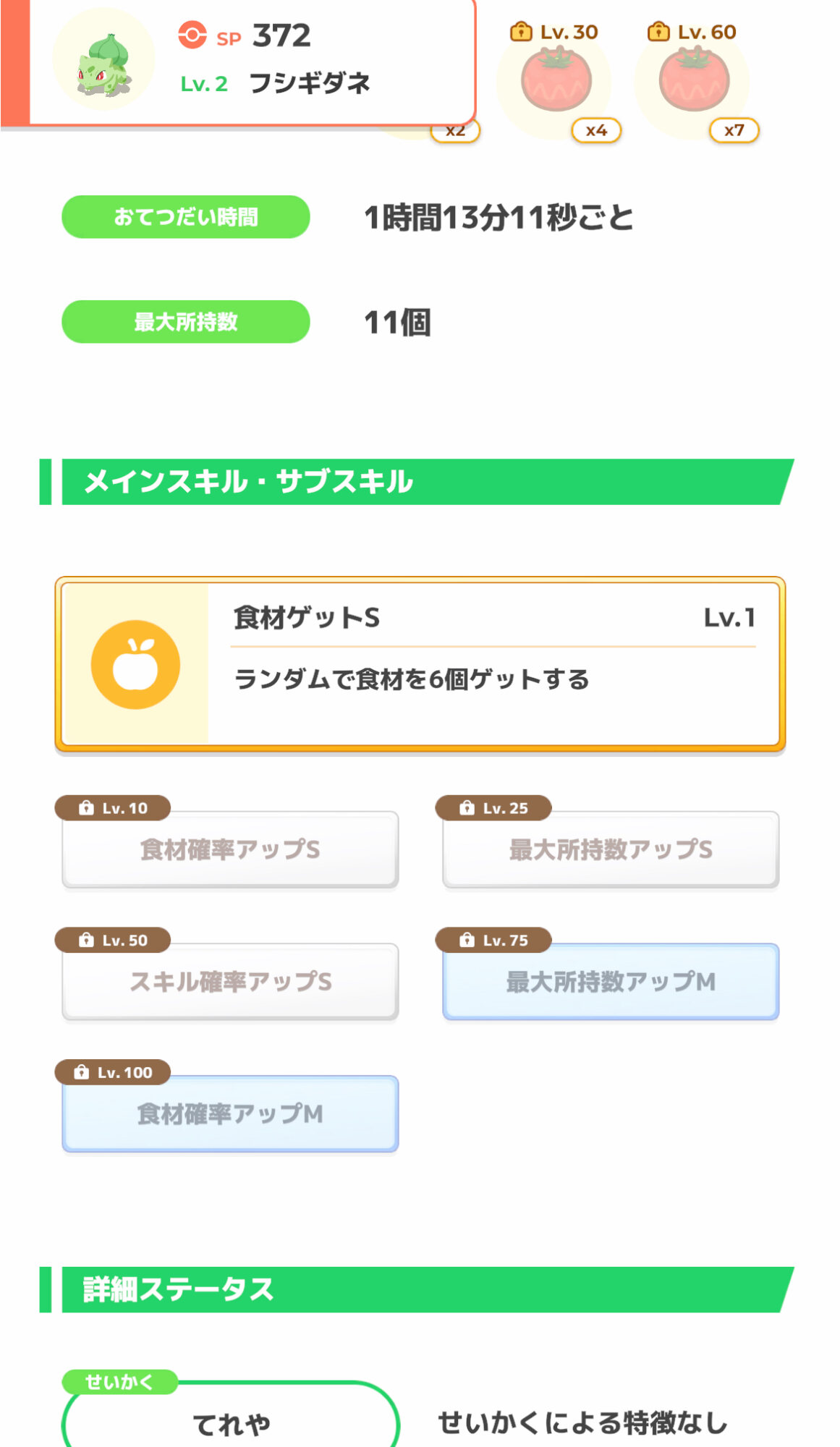Open the 食材確率アップS sub skill
The width and height of the screenshot is (840, 1447).
(230, 850)
